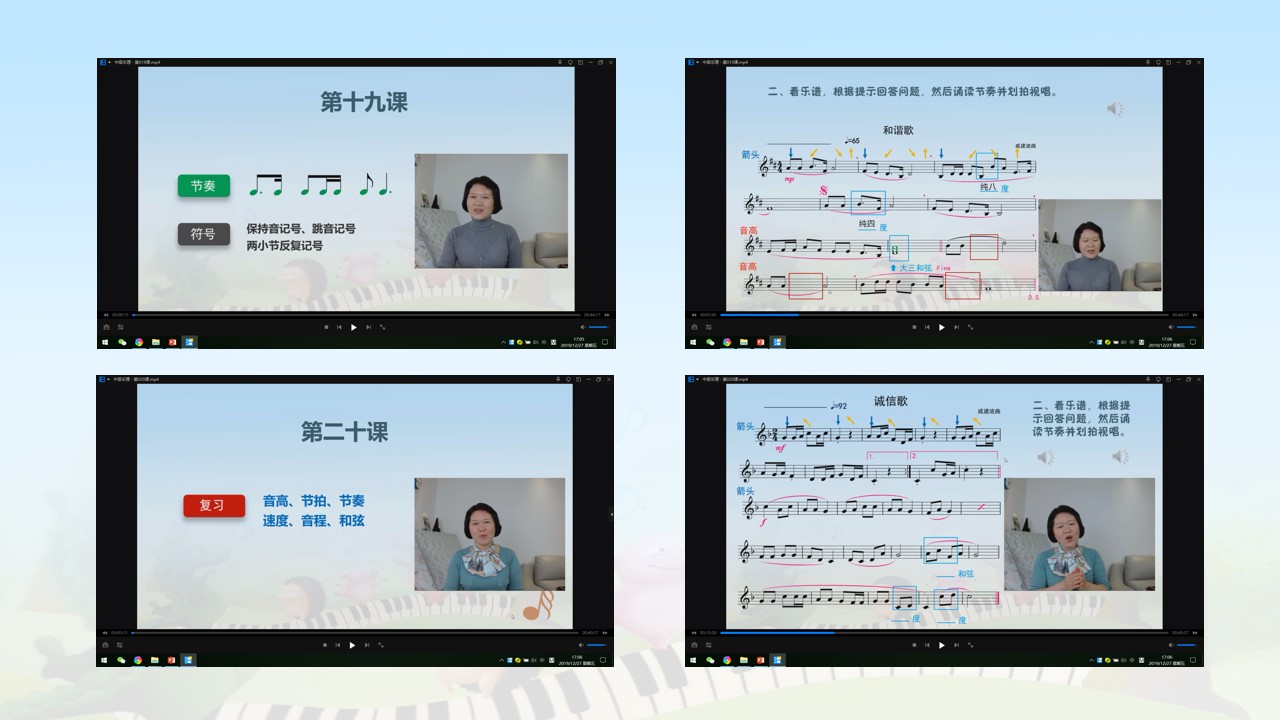Toggle fullscreen in the 第十九课 player
The height and width of the screenshot is (720, 1280).
click(382, 327)
